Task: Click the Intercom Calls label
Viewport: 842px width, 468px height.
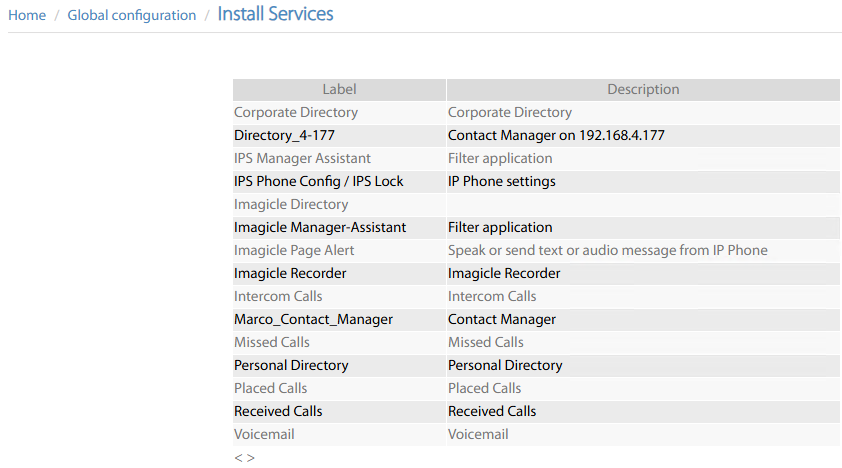Action: pyautogui.click(x=278, y=296)
